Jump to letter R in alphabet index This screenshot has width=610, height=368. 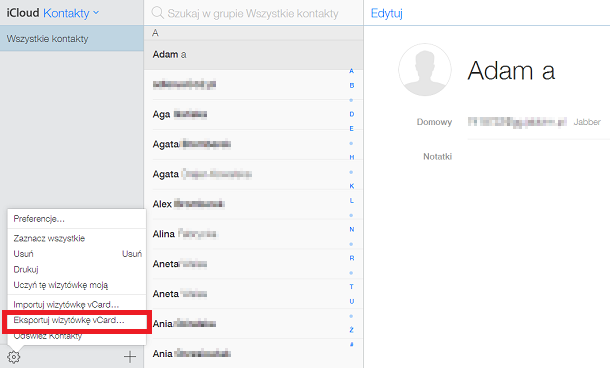352,258
